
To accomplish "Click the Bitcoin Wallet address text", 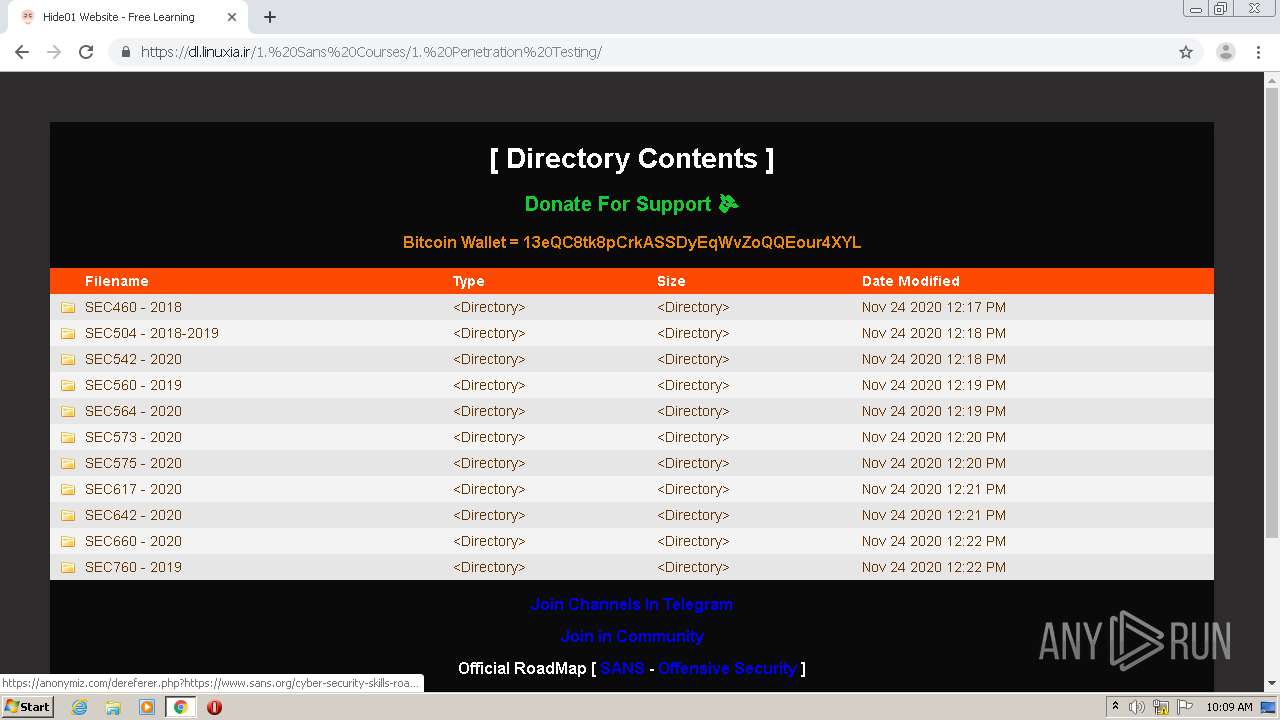I will (x=632, y=242).
